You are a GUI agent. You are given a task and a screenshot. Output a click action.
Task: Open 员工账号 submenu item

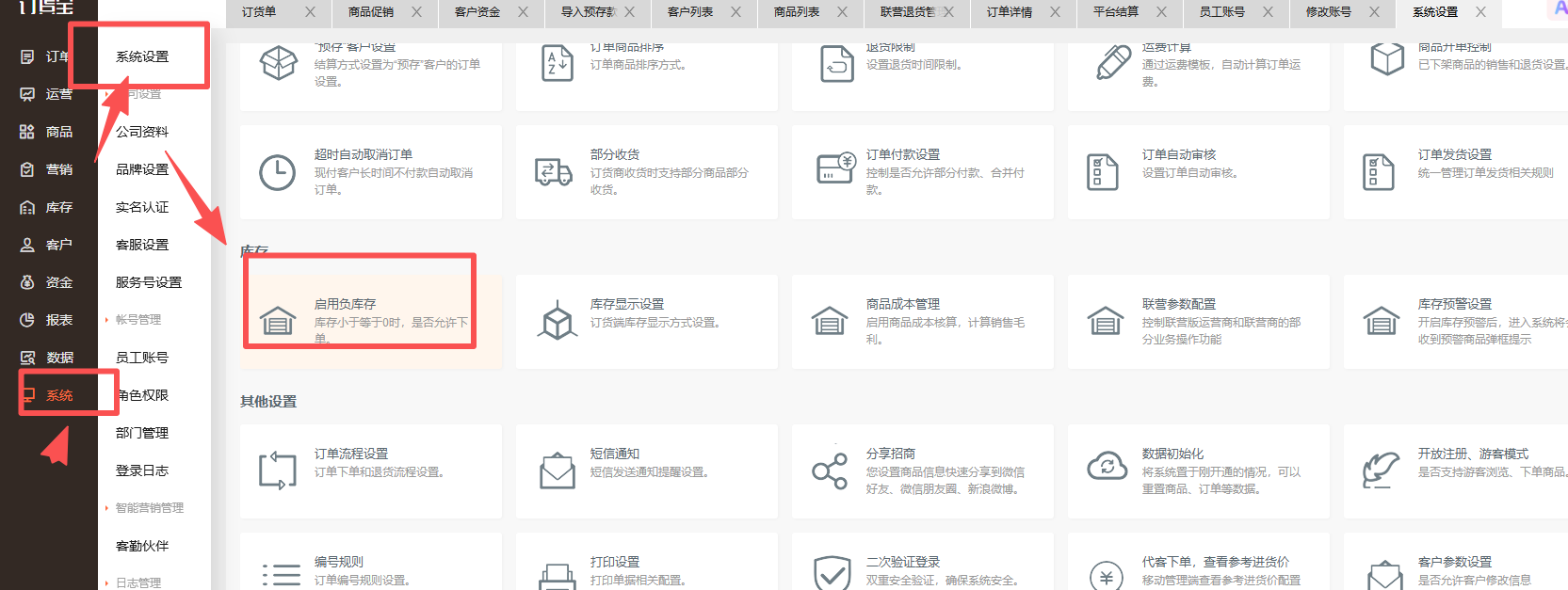pyautogui.click(x=142, y=358)
